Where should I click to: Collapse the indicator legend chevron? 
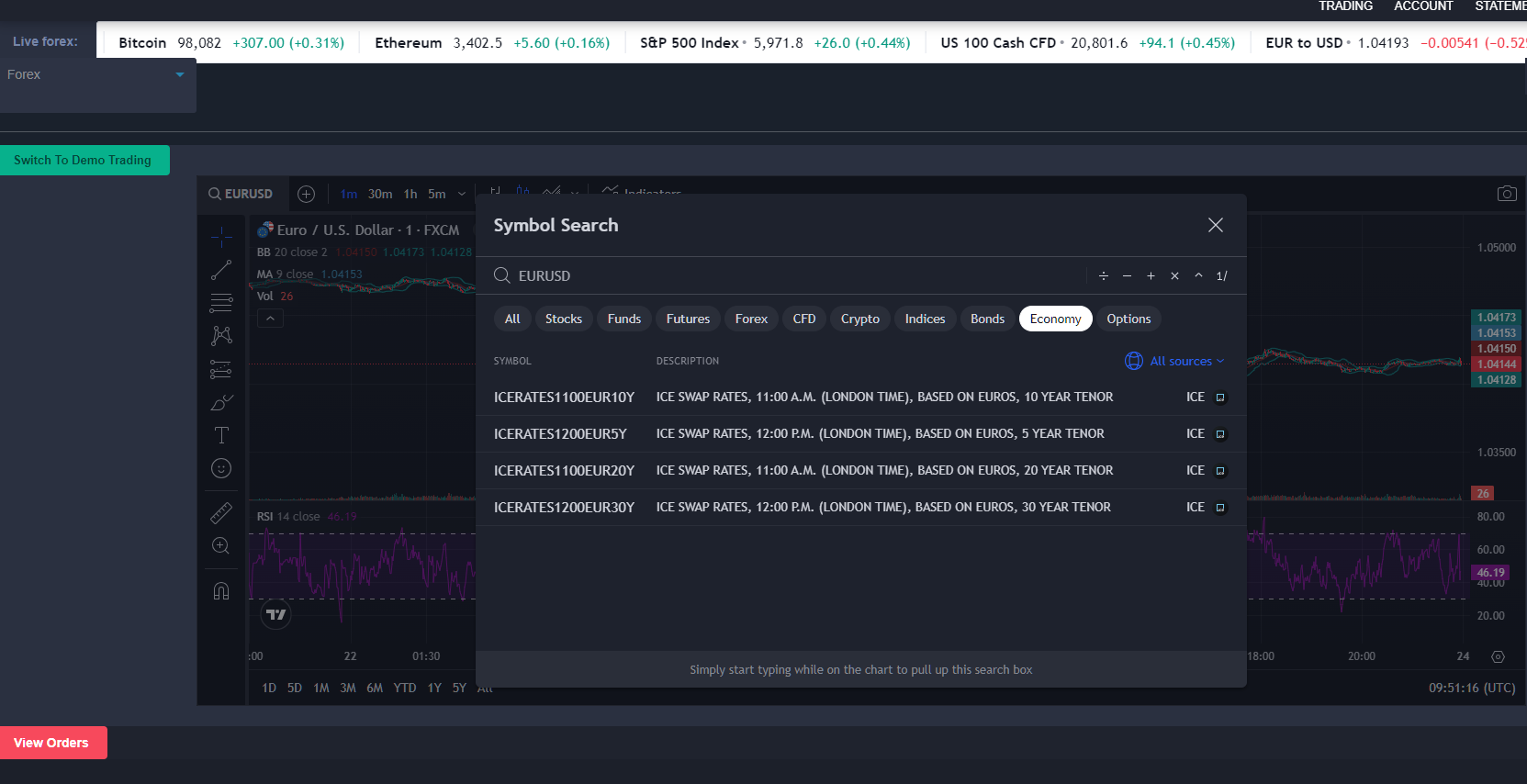point(270,319)
